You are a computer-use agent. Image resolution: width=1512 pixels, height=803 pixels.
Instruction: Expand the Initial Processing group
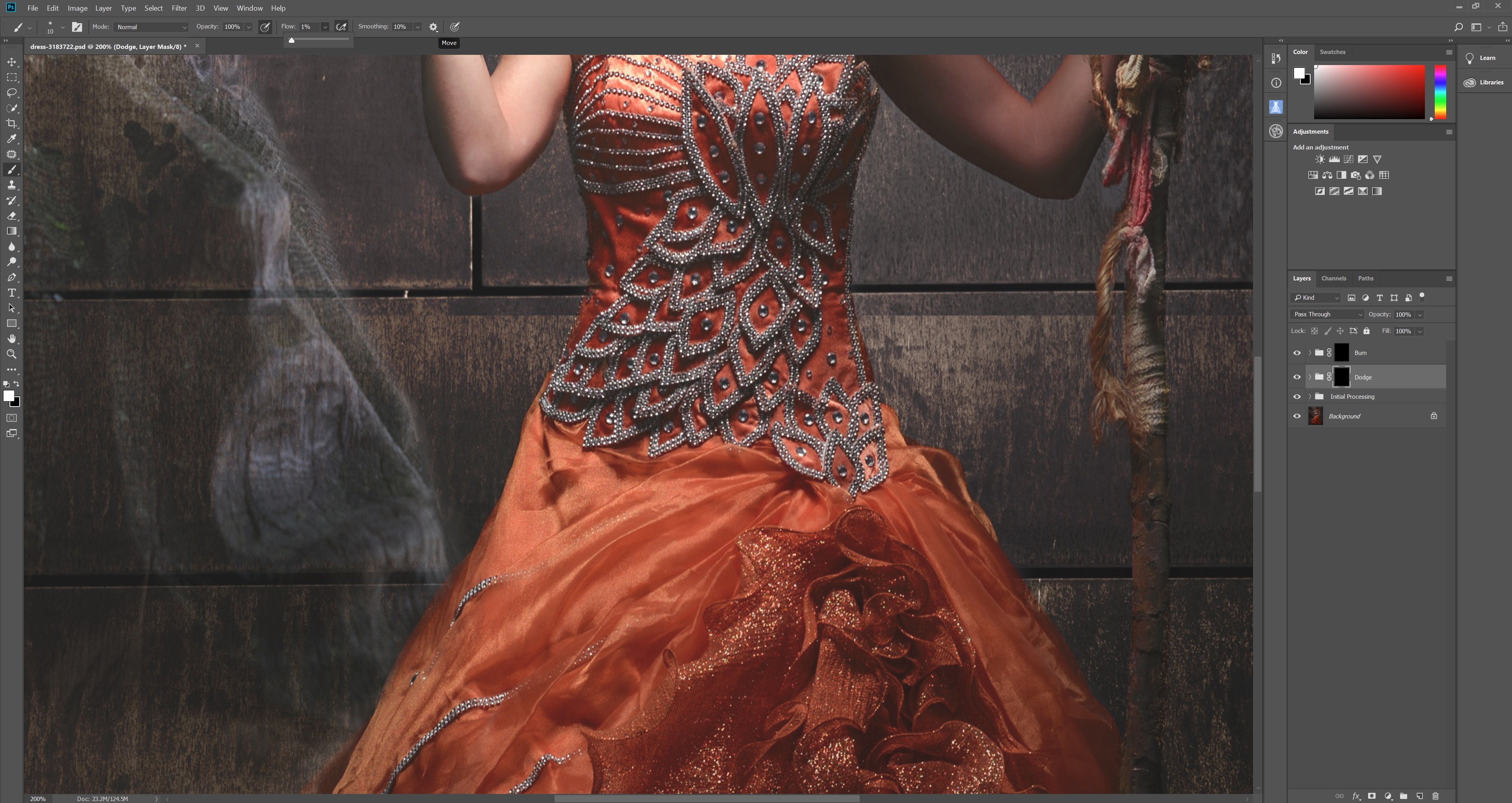1309,396
